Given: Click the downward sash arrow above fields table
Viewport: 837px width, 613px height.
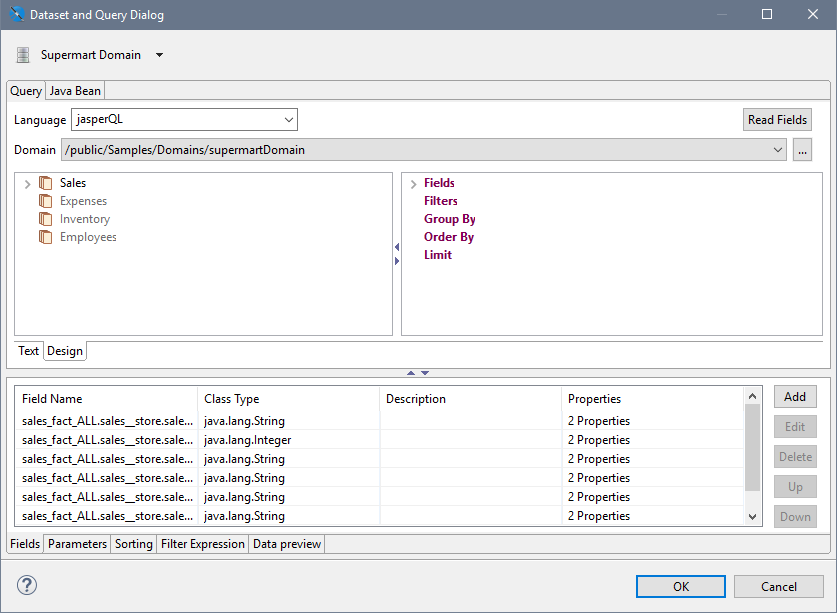Looking at the screenshot, I should pos(425,373).
